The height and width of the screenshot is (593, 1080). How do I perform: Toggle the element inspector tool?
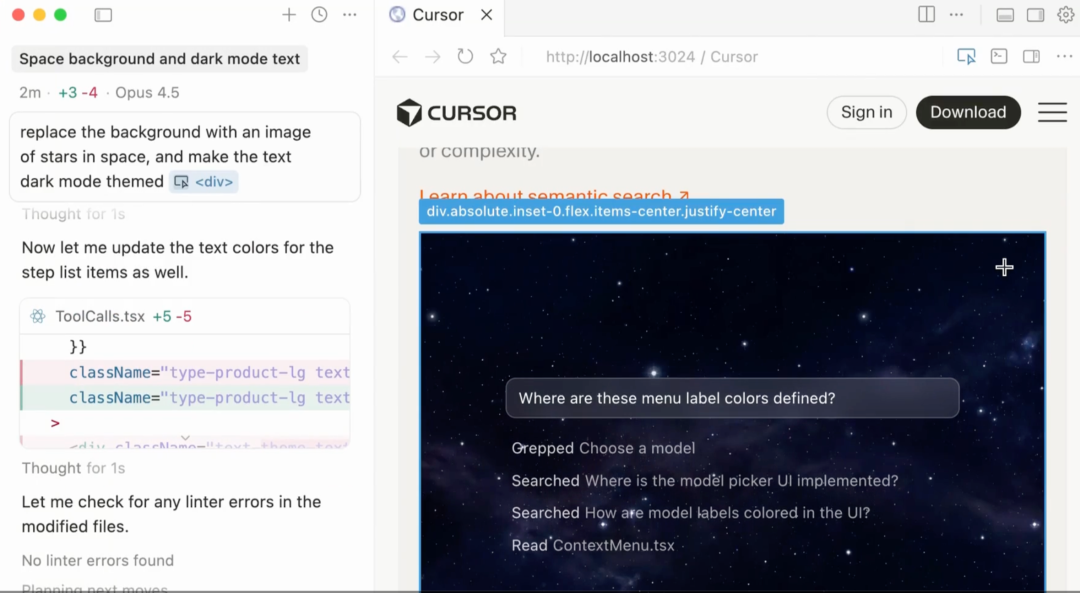tap(966, 57)
